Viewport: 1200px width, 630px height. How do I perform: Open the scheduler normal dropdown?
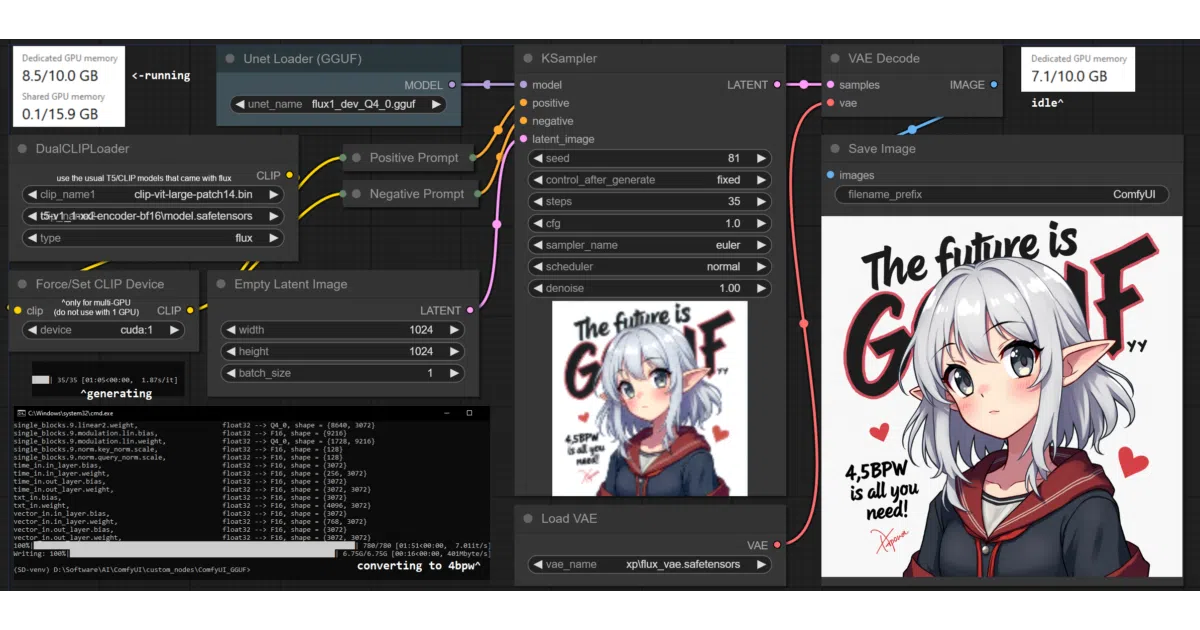650,267
